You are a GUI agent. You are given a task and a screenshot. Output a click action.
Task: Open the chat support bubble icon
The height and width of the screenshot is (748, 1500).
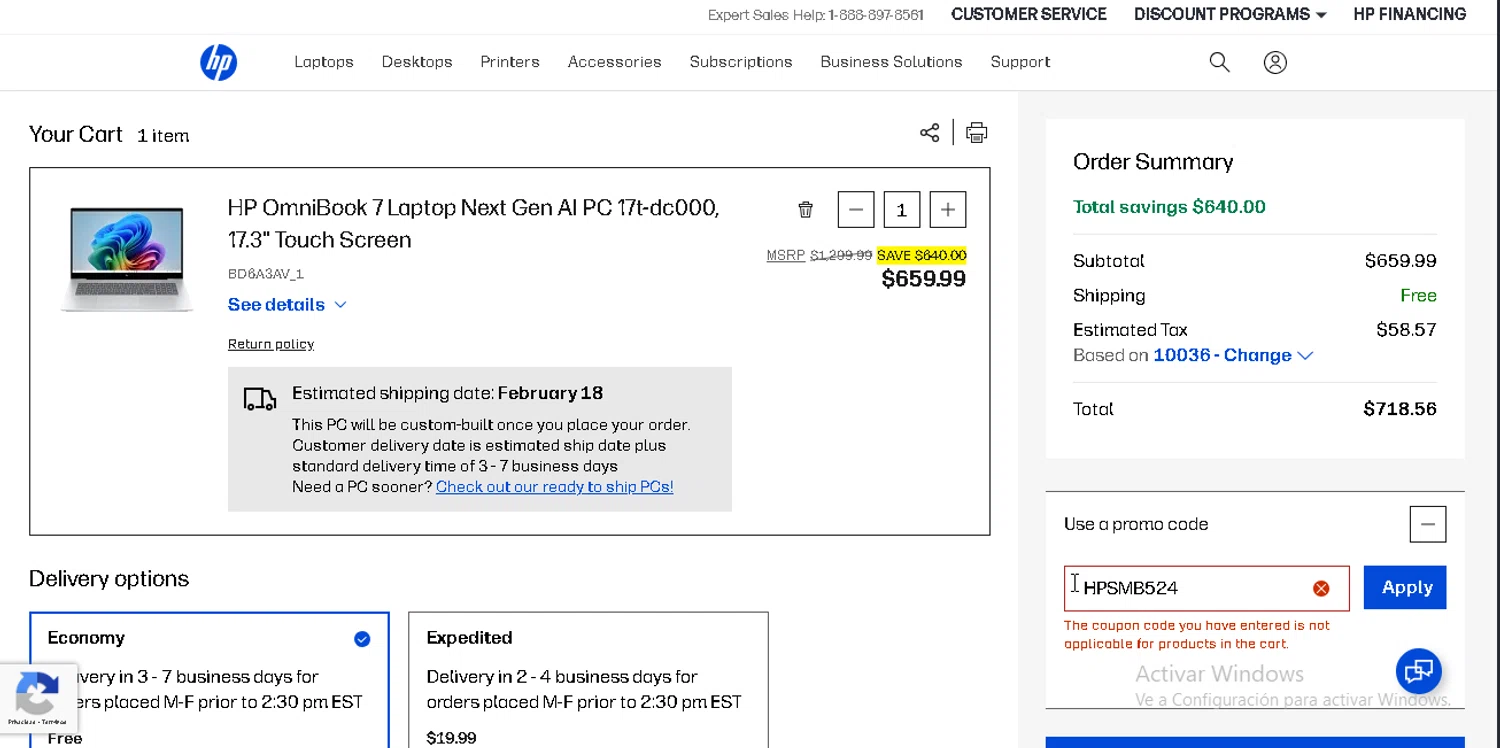tap(1418, 671)
